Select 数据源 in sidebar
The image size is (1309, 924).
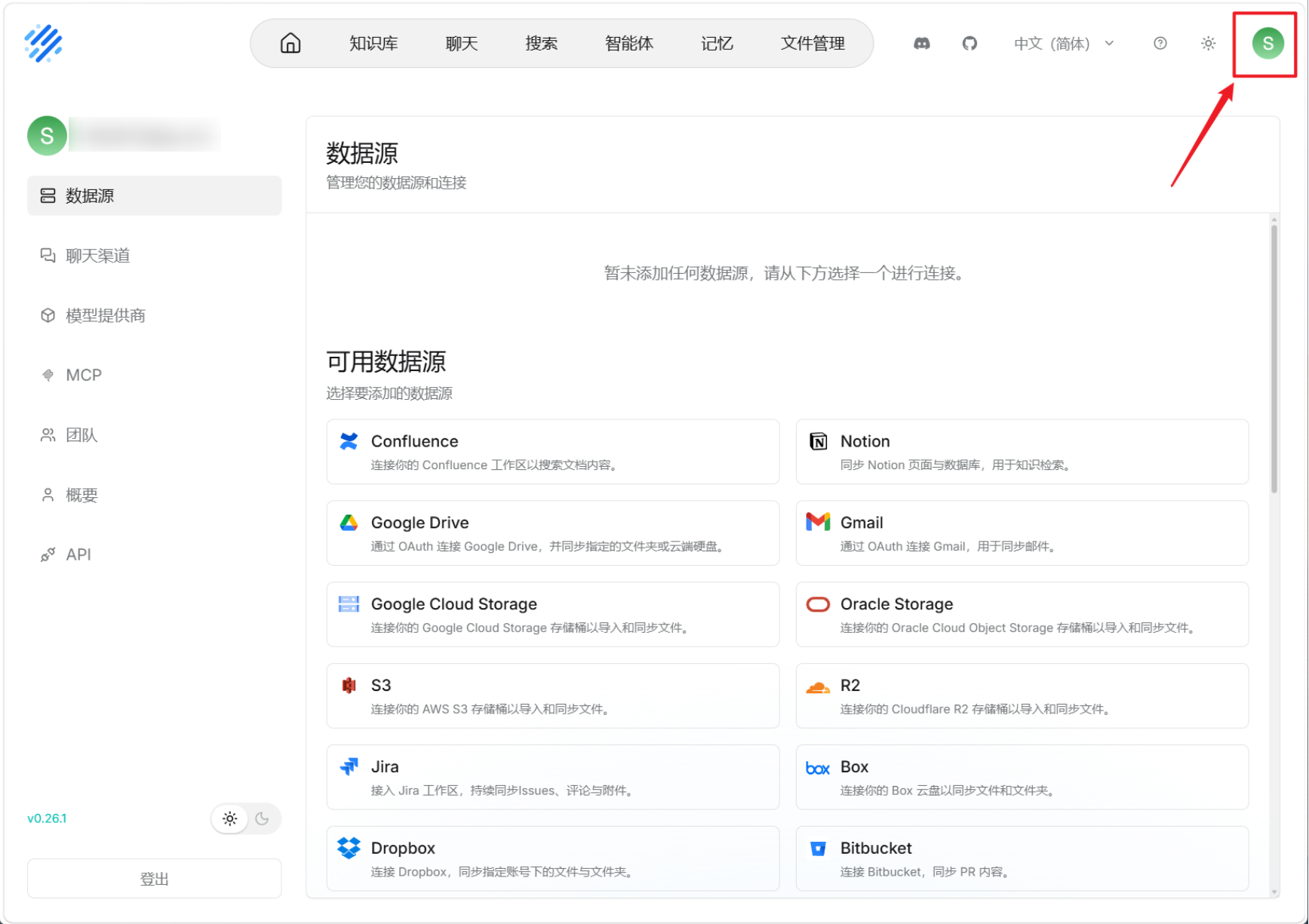154,195
